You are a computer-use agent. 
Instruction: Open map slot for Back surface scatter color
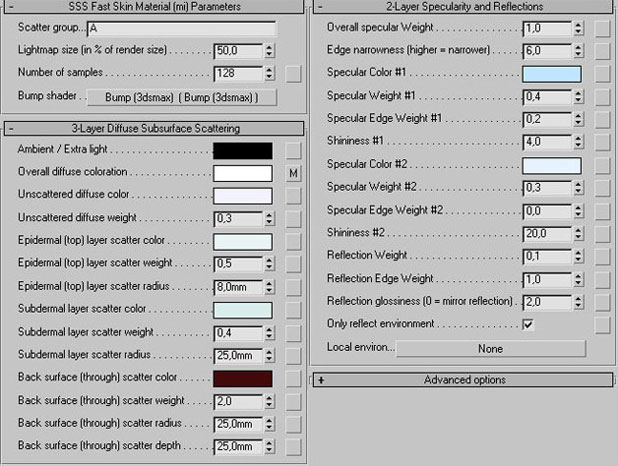(x=293, y=378)
